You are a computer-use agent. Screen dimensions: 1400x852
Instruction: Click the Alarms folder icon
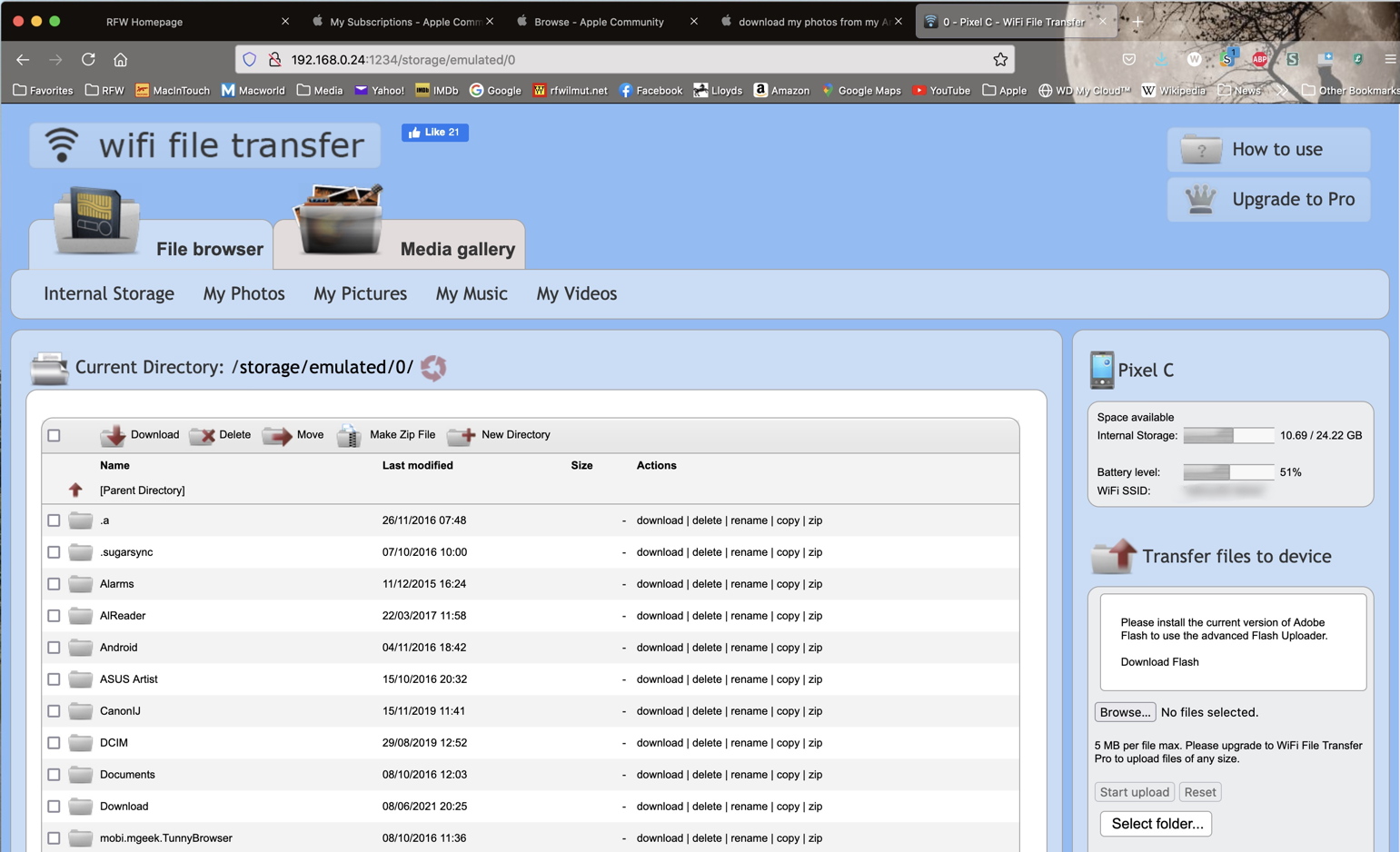click(x=81, y=584)
